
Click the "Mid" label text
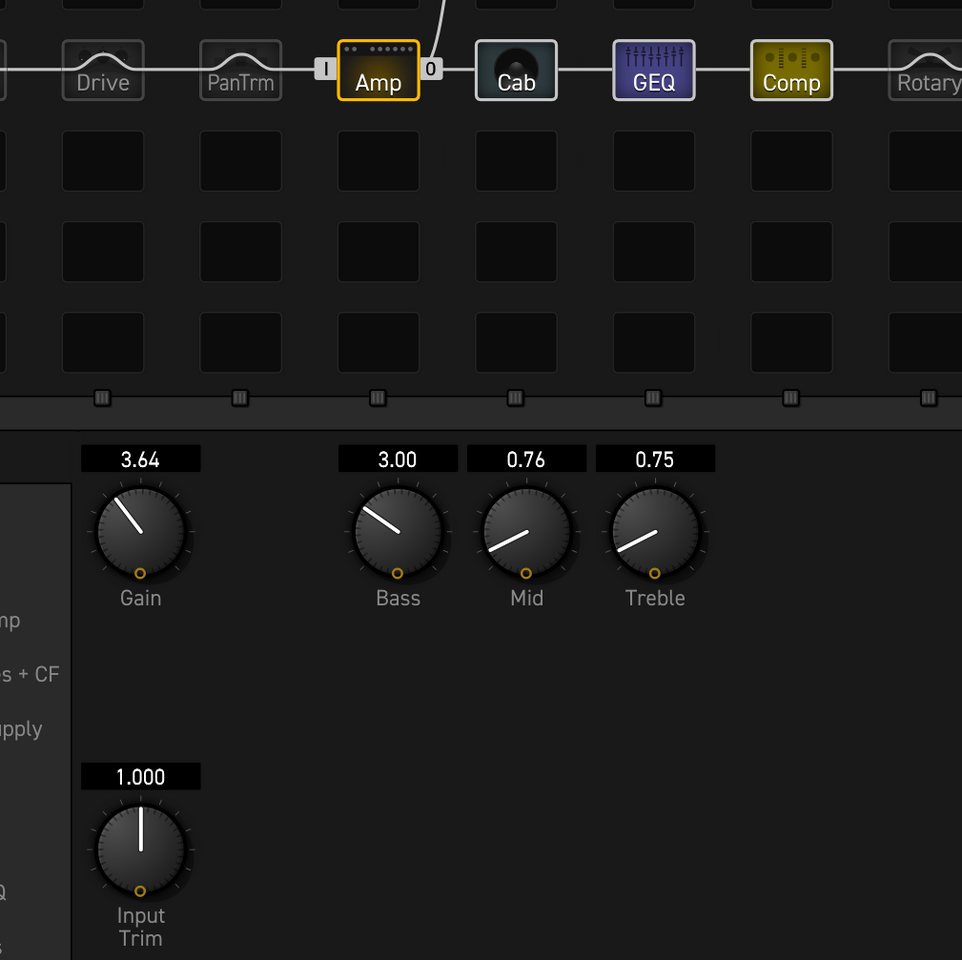click(527, 598)
